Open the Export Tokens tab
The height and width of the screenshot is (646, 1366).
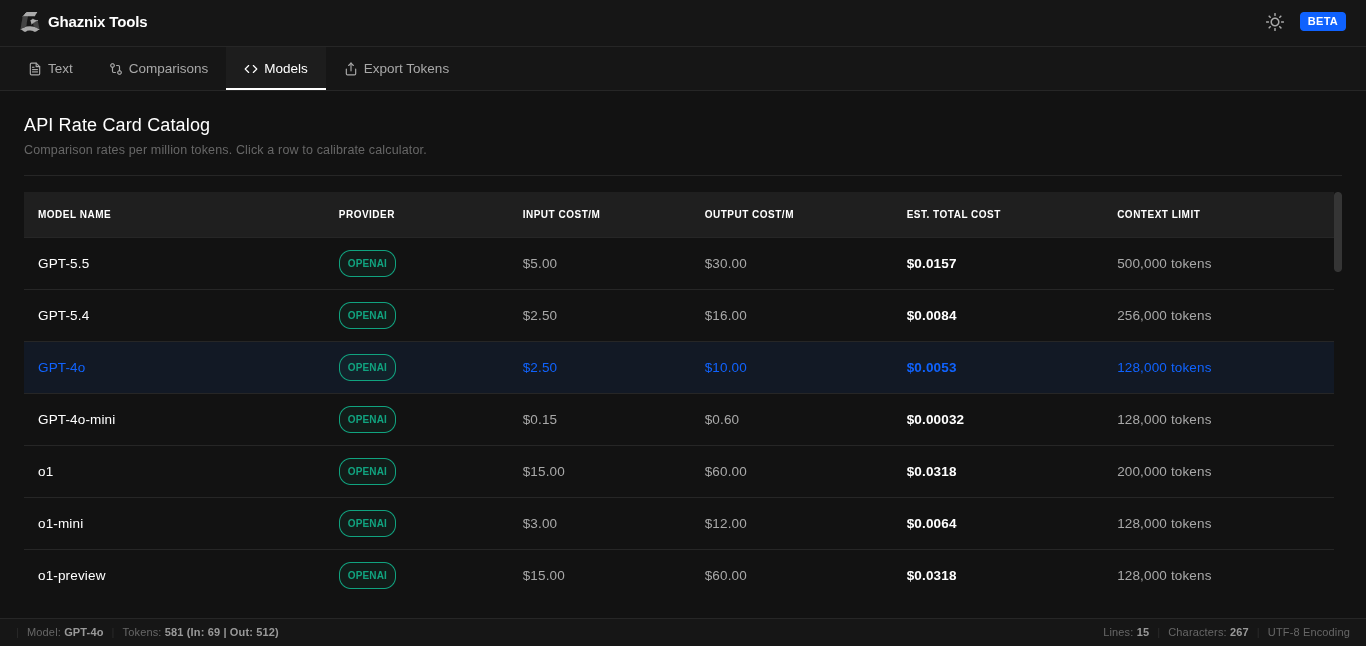pos(397,69)
